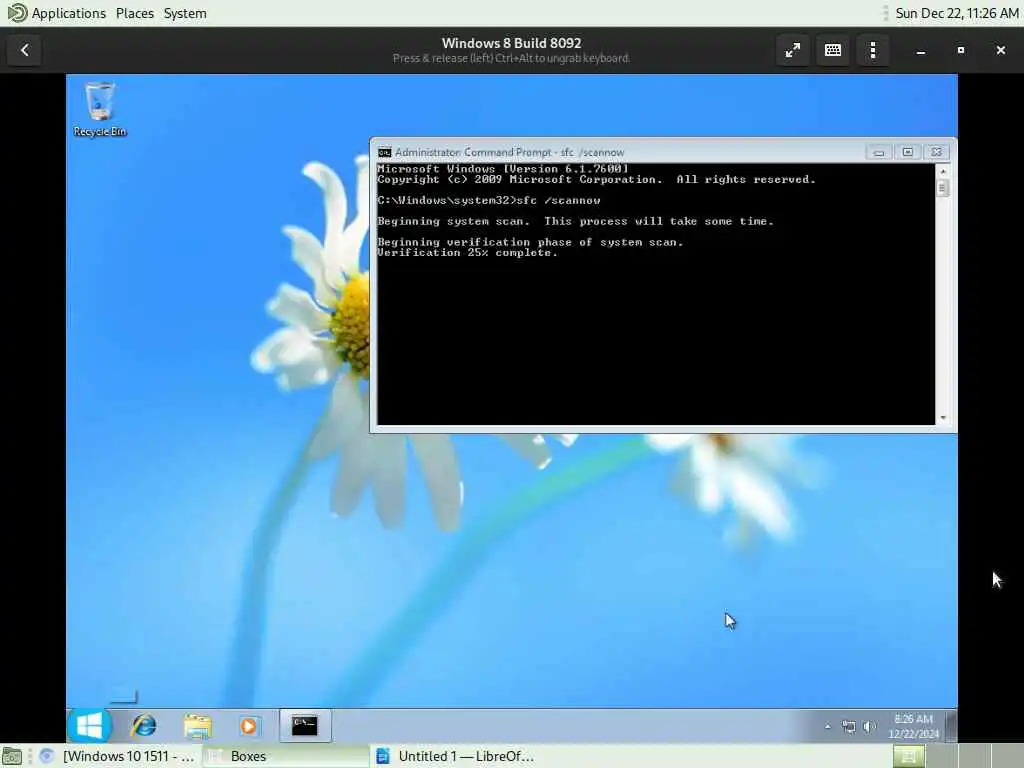Open Windows Media Player from the taskbar
This screenshot has width=1024, height=768.
(249, 726)
